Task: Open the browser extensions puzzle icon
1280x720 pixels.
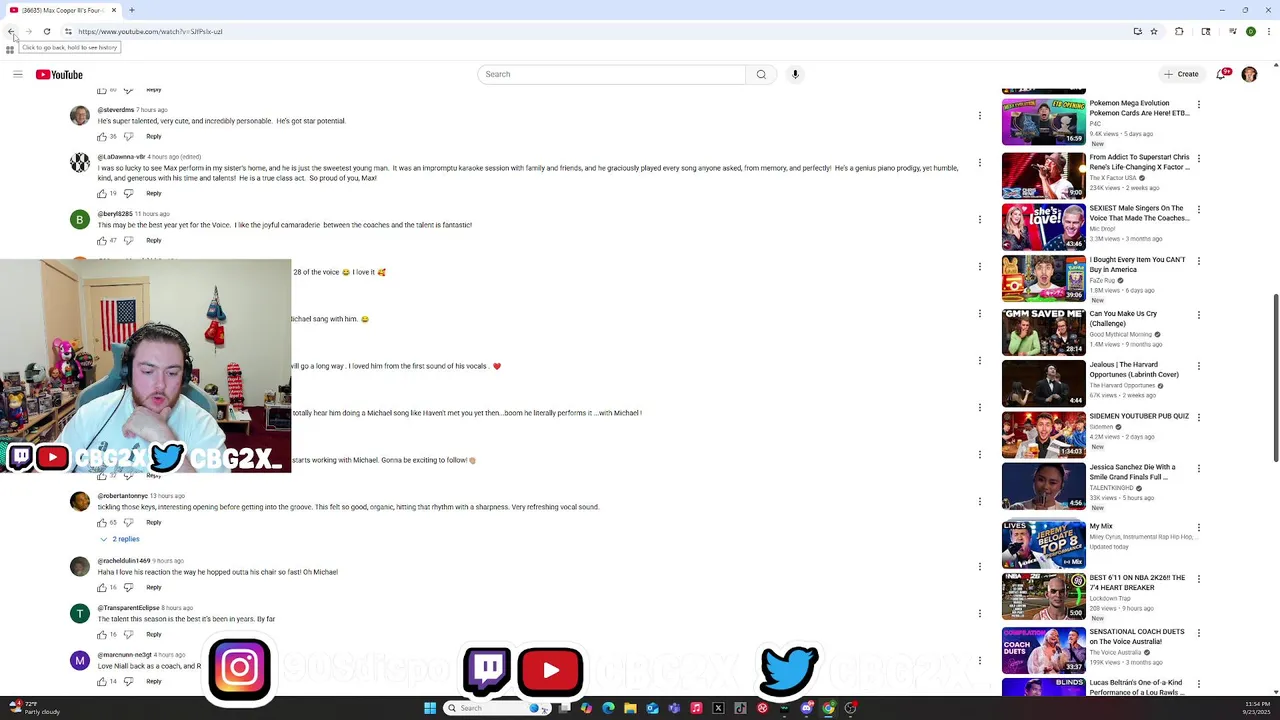Action: (x=1179, y=31)
